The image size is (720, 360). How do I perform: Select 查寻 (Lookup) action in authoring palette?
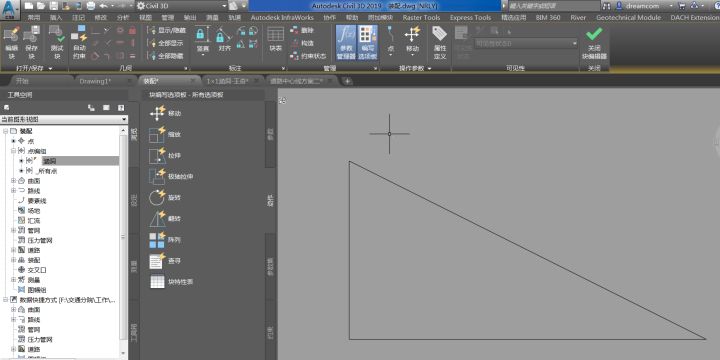click(165, 261)
